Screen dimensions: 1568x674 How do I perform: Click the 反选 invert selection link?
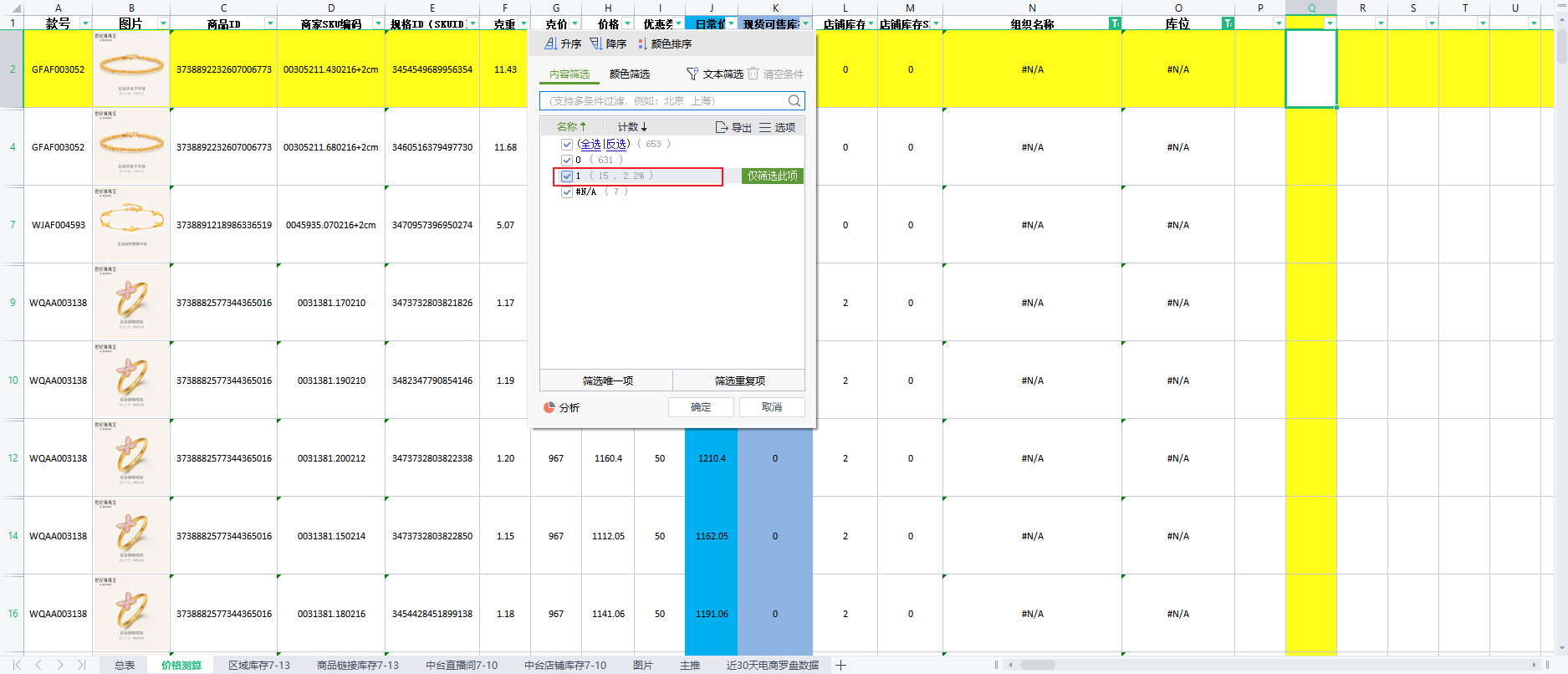click(x=616, y=144)
